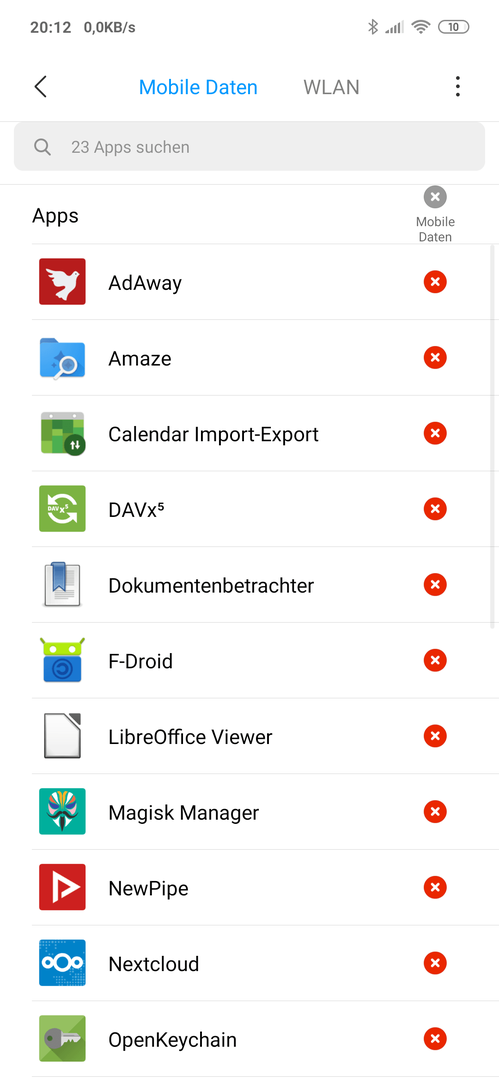The height and width of the screenshot is (1080, 499).
Task: Toggle the Mobile Daten column header for all apps
Action: (x=435, y=214)
